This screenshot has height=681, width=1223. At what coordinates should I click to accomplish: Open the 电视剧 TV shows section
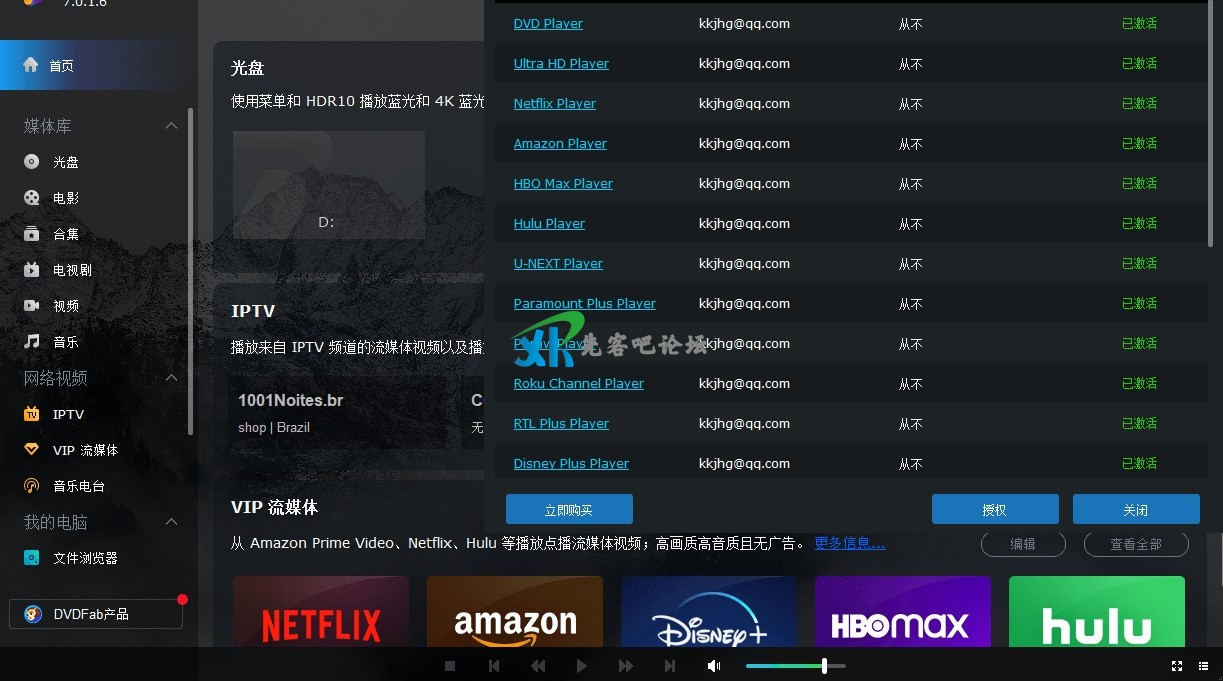click(68, 269)
